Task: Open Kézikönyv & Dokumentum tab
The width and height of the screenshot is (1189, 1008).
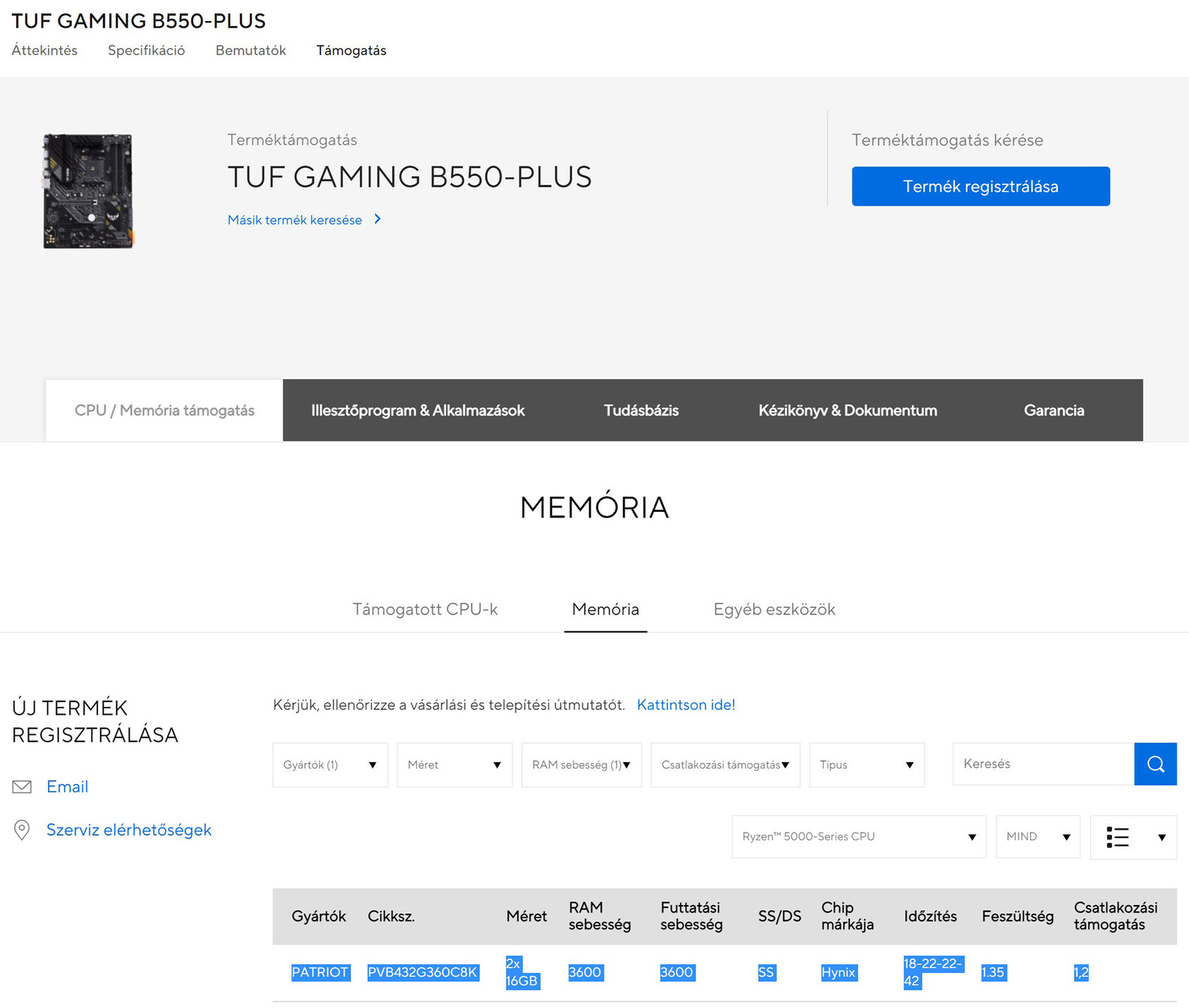Action: [x=848, y=410]
